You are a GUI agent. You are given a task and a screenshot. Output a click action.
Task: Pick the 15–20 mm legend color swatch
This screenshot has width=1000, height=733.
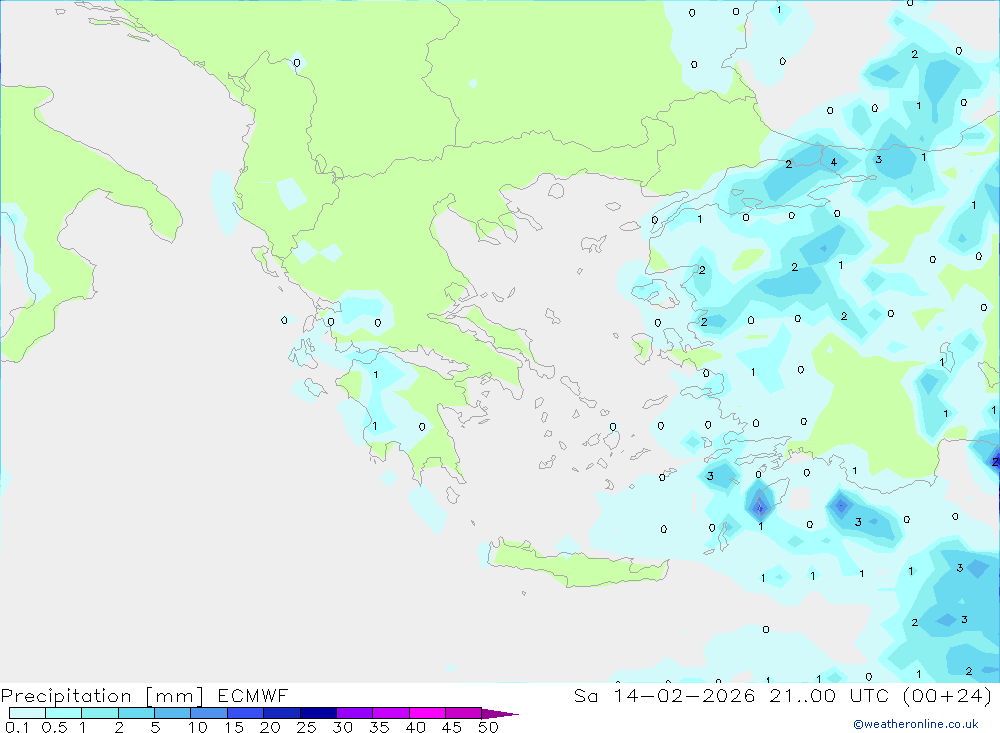point(246,713)
